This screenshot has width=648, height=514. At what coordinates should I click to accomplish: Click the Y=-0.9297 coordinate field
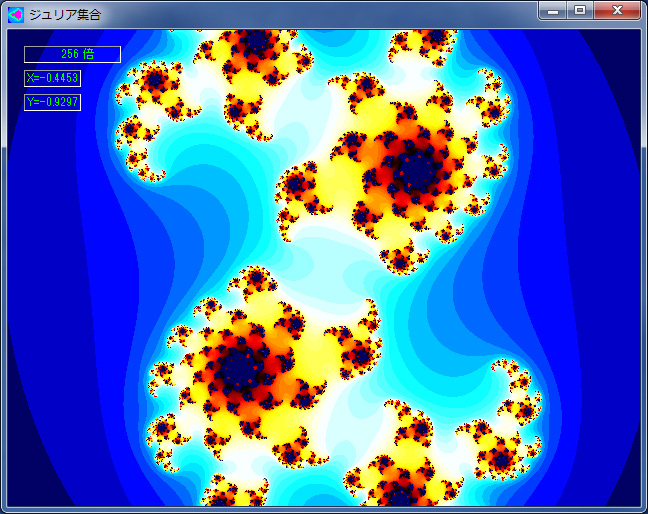(x=52, y=102)
